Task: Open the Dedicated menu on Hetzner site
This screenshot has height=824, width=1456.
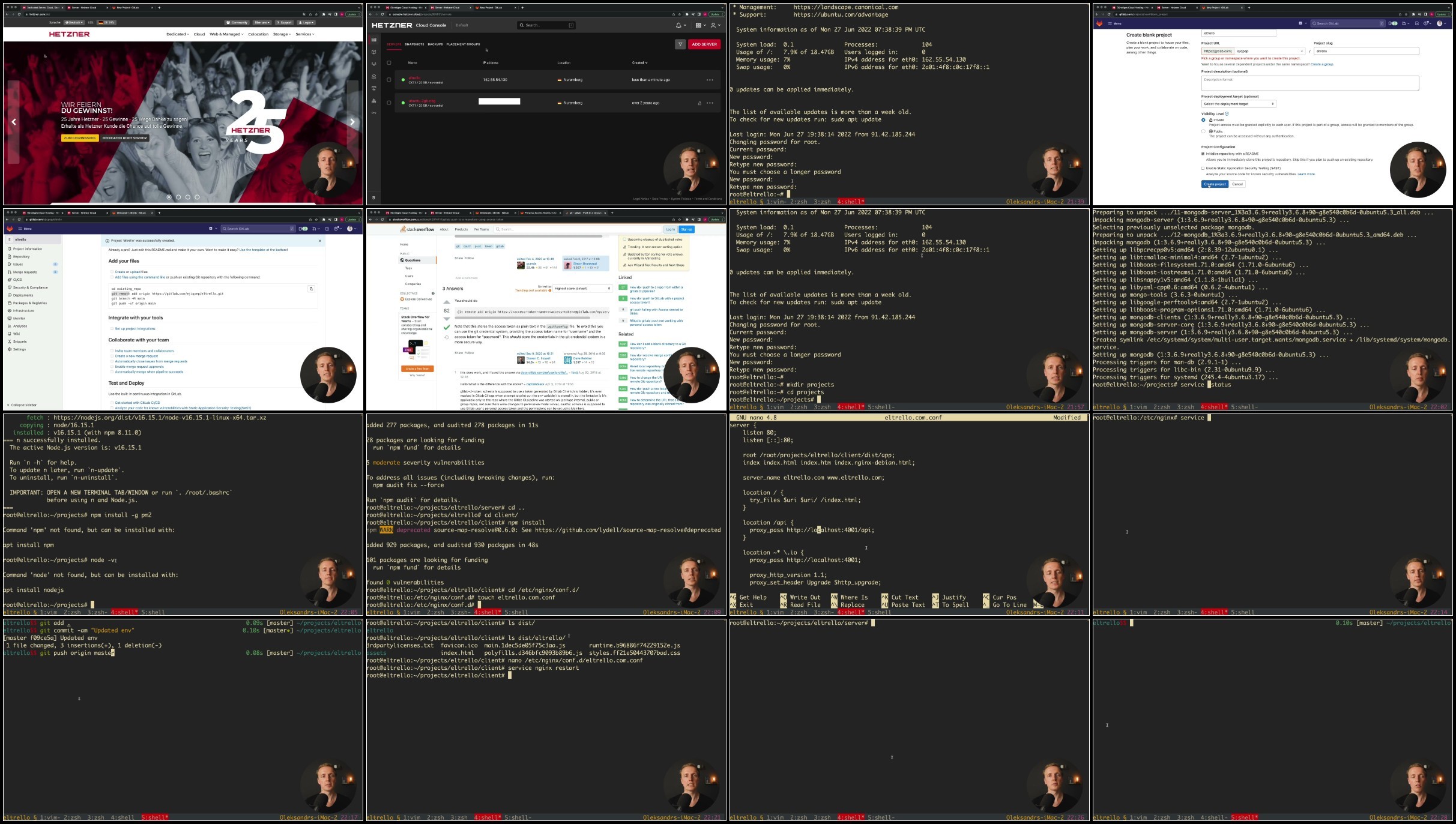Action: (177, 34)
